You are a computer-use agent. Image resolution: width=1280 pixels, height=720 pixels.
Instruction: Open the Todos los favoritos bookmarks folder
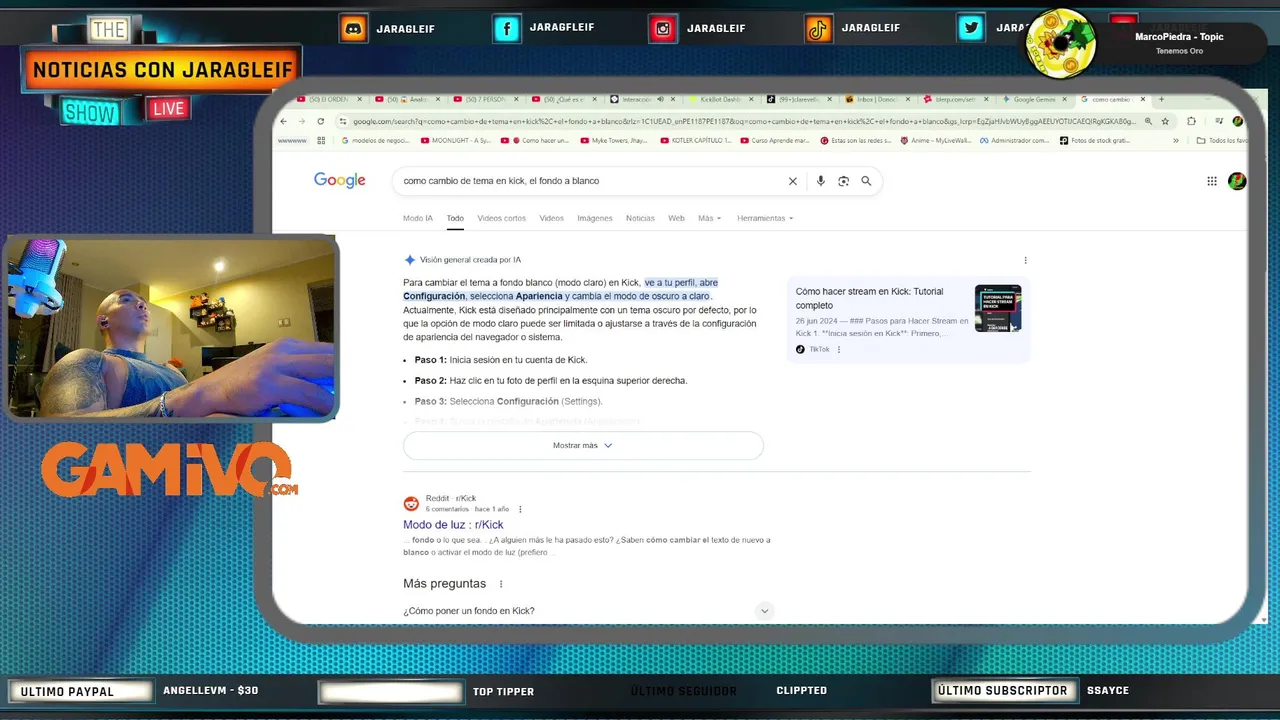pyautogui.click(x=1222, y=141)
